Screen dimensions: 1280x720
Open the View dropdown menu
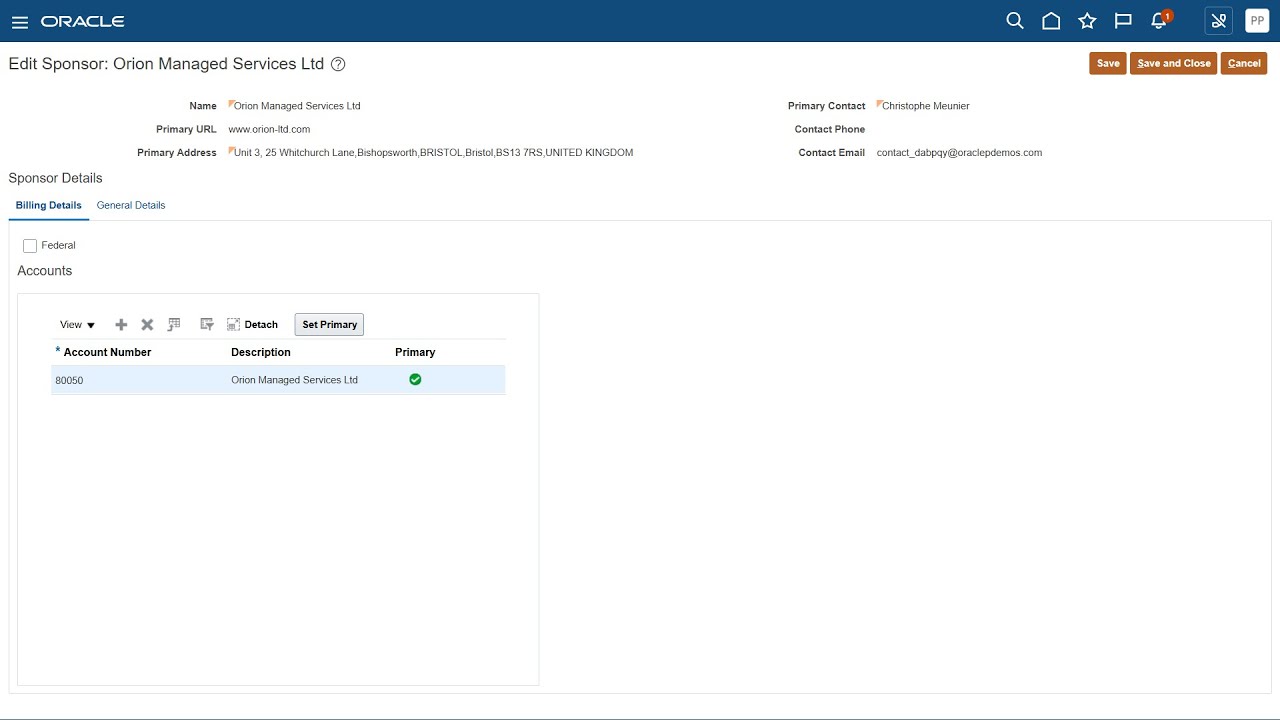pyautogui.click(x=77, y=324)
